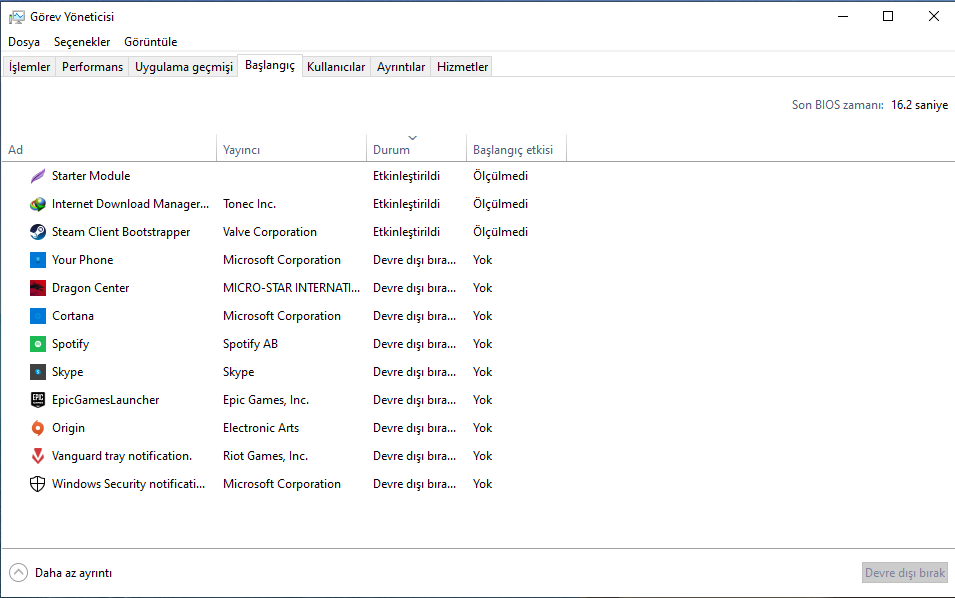
Task: Click the Internet Download Manager icon
Action: 38,204
